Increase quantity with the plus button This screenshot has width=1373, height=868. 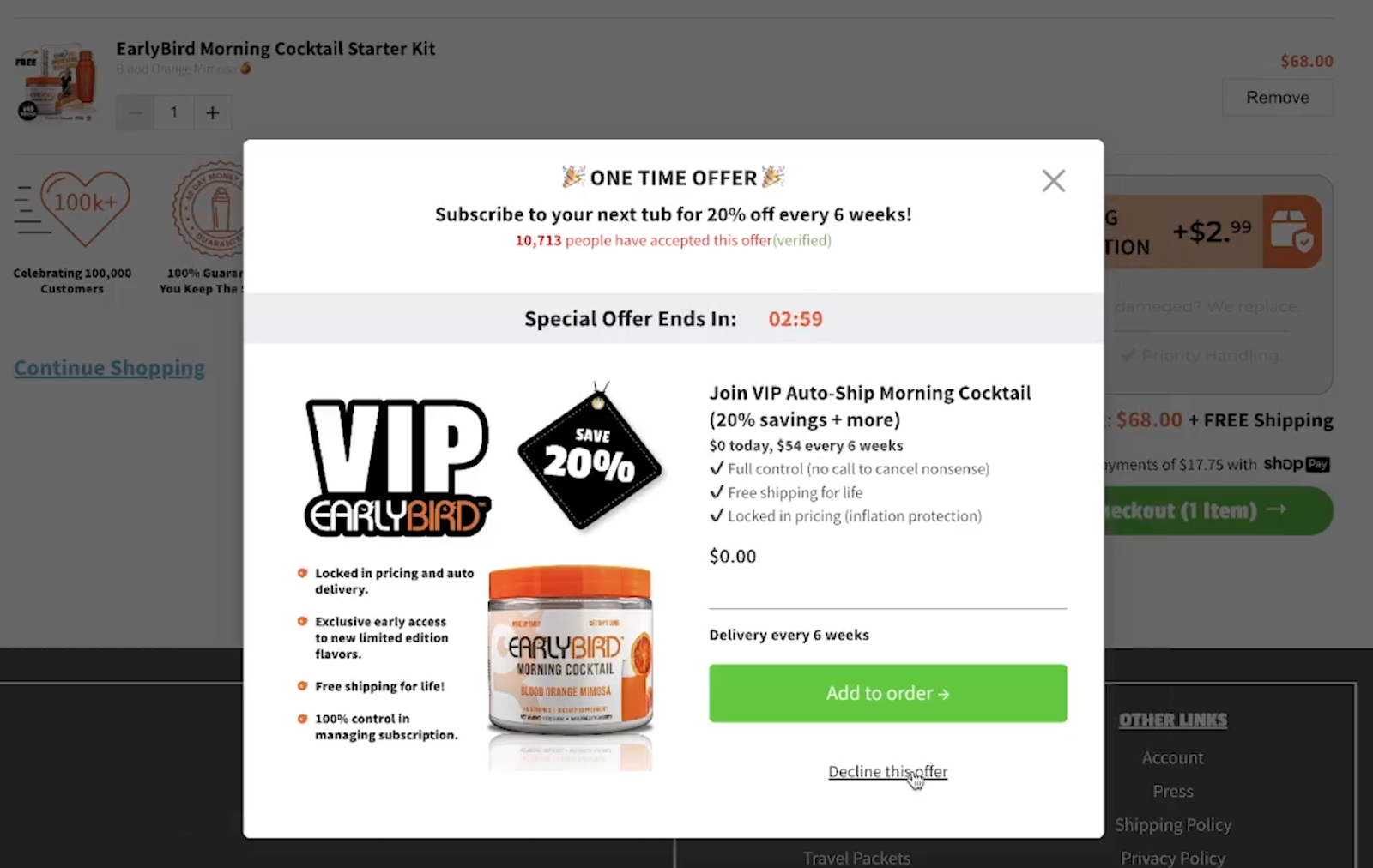click(x=213, y=112)
